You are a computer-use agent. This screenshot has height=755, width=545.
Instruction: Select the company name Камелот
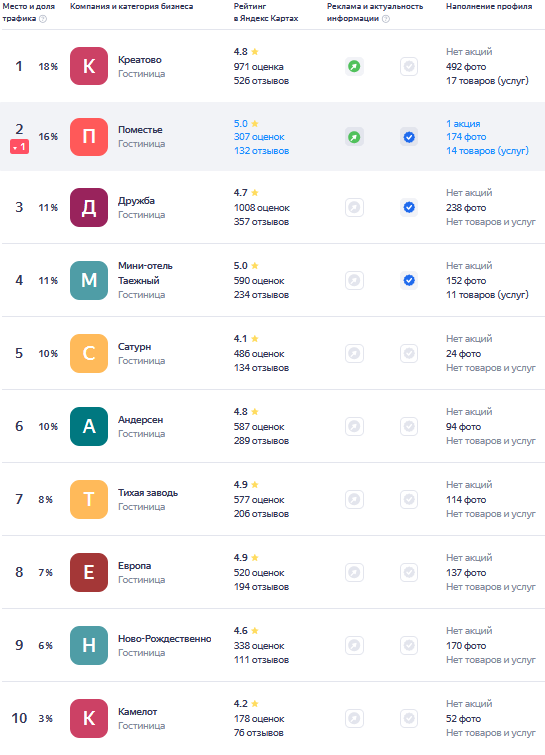click(138, 712)
